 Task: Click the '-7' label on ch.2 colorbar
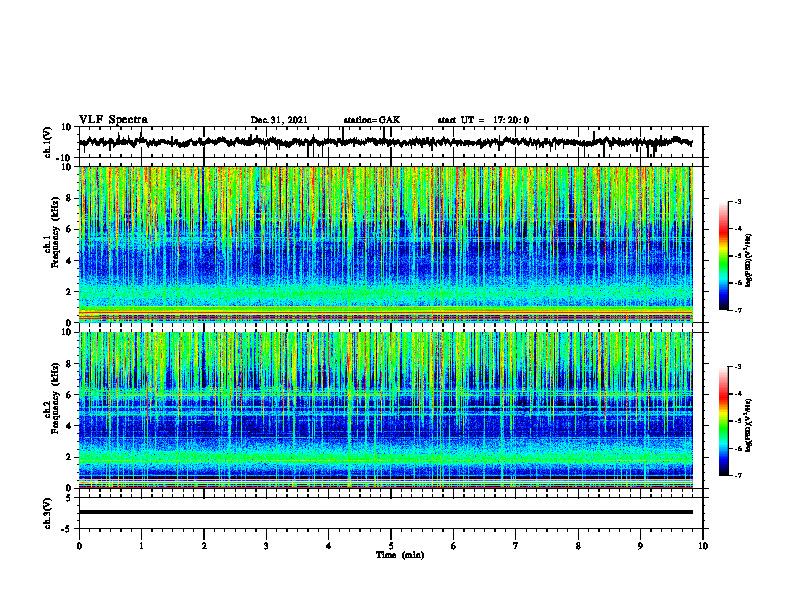coord(737,475)
